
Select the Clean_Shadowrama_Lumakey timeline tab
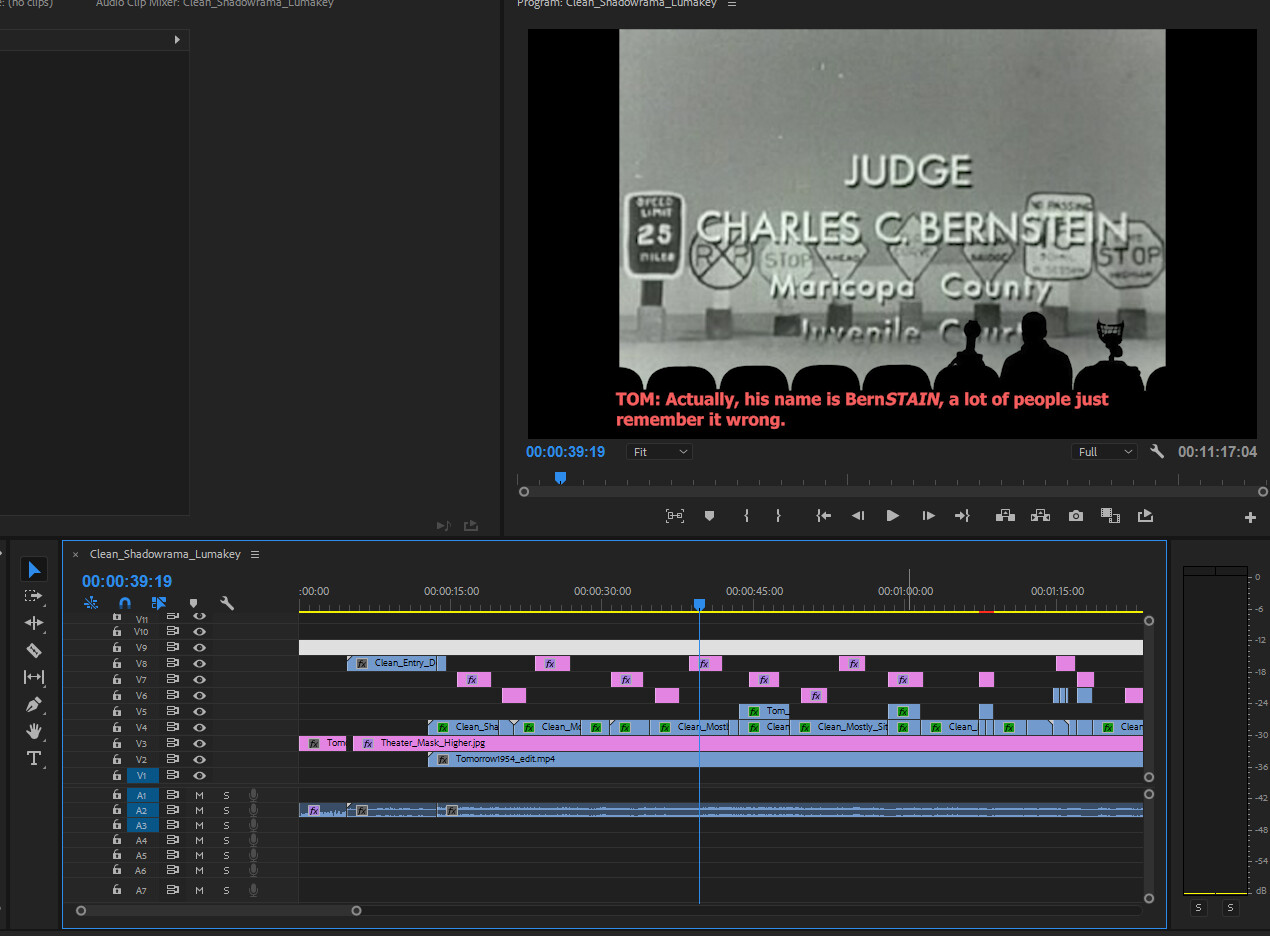click(x=165, y=554)
